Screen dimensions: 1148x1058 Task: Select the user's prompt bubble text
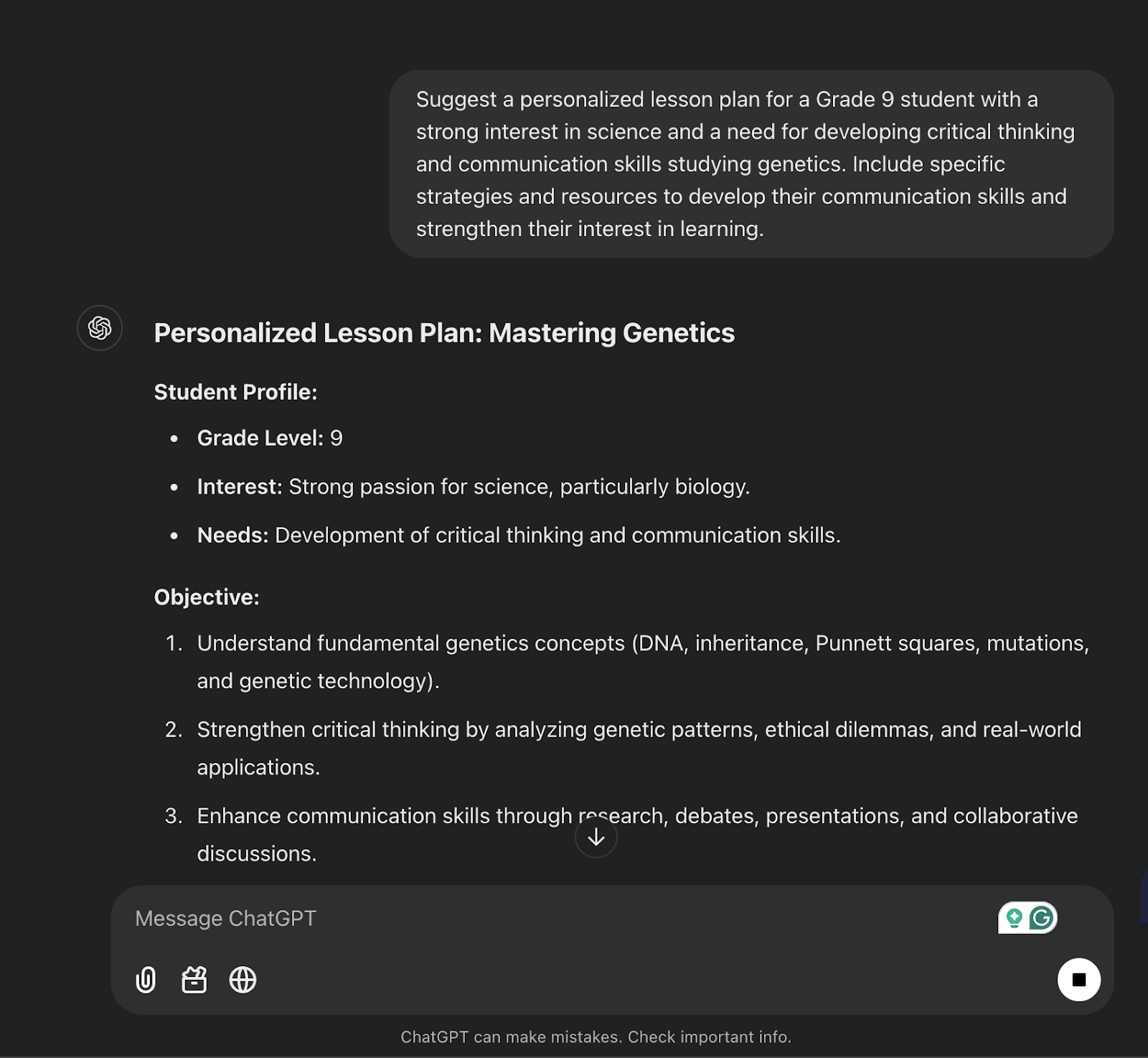pos(746,164)
